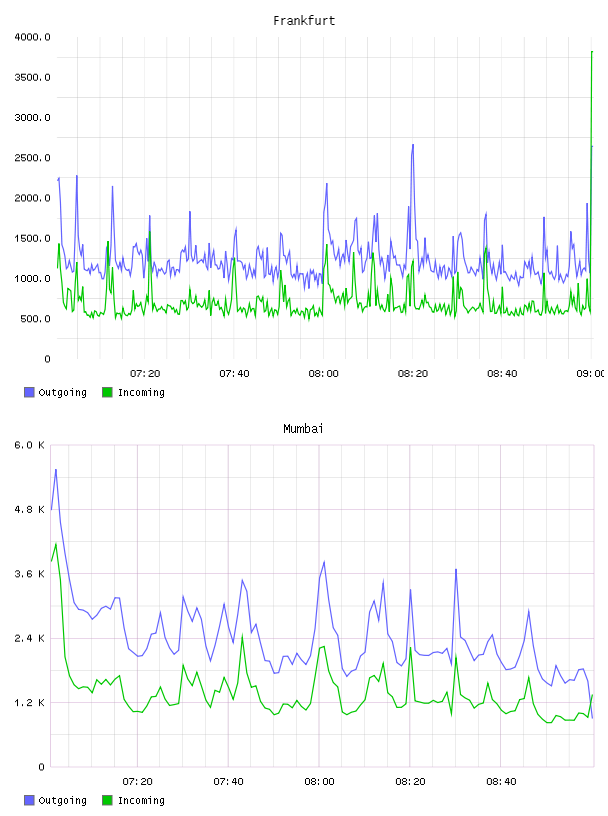Click the 1.2 K y-axis label in Mumbai chart
The width and height of the screenshot is (608, 816).
pos(30,703)
